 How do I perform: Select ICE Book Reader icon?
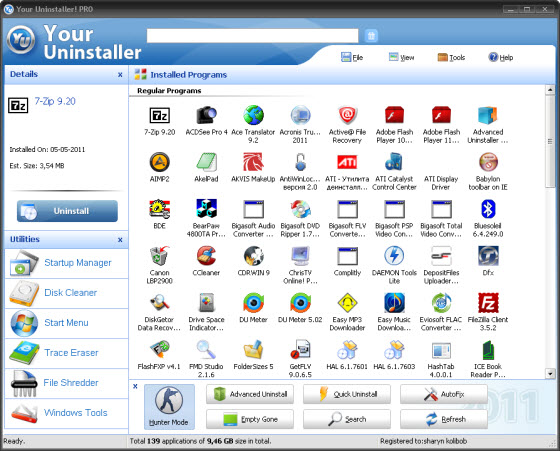[x=488, y=349]
